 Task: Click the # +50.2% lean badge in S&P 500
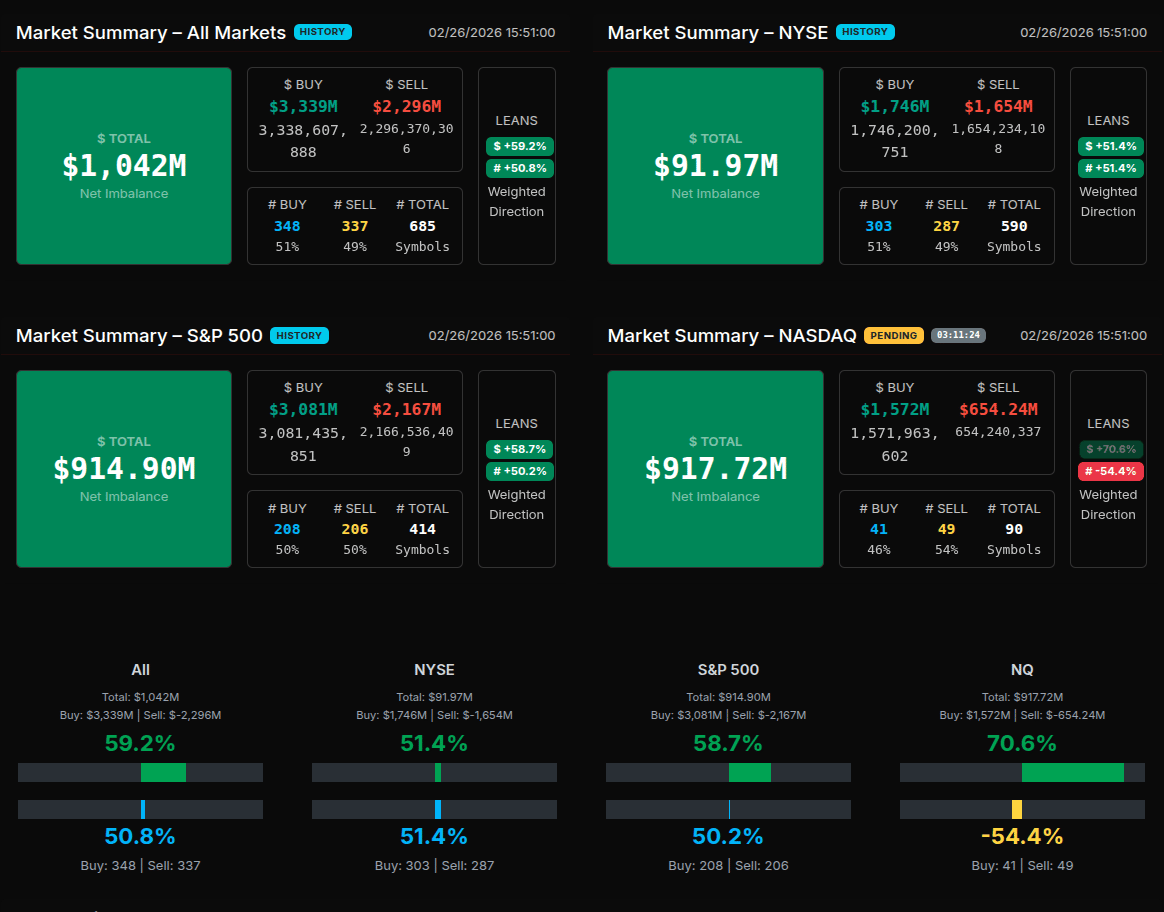point(519,471)
